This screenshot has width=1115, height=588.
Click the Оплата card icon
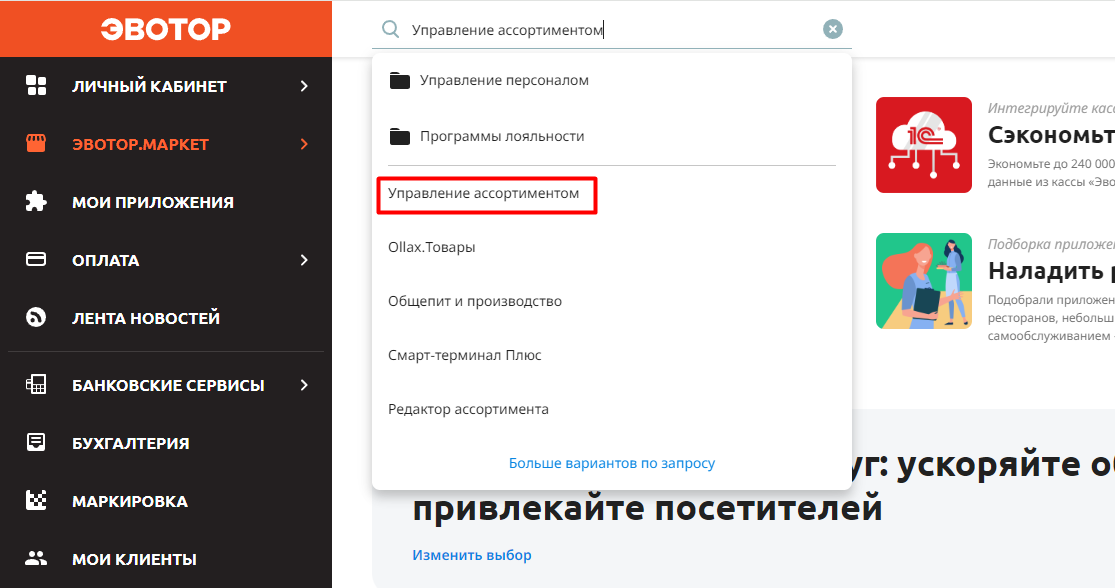[x=36, y=260]
